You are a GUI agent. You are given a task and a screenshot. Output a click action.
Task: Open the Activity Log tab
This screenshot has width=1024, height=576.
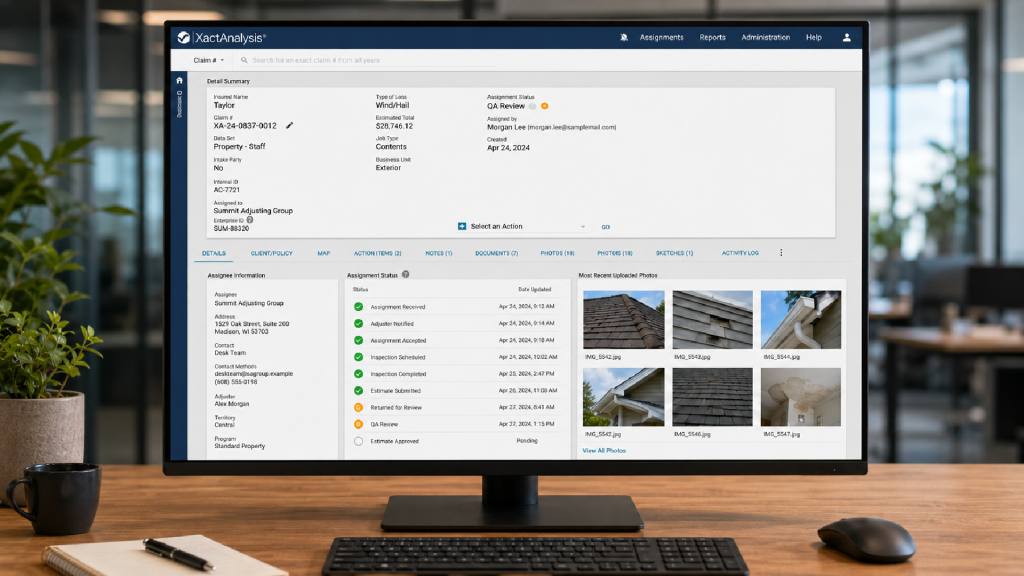click(x=740, y=253)
